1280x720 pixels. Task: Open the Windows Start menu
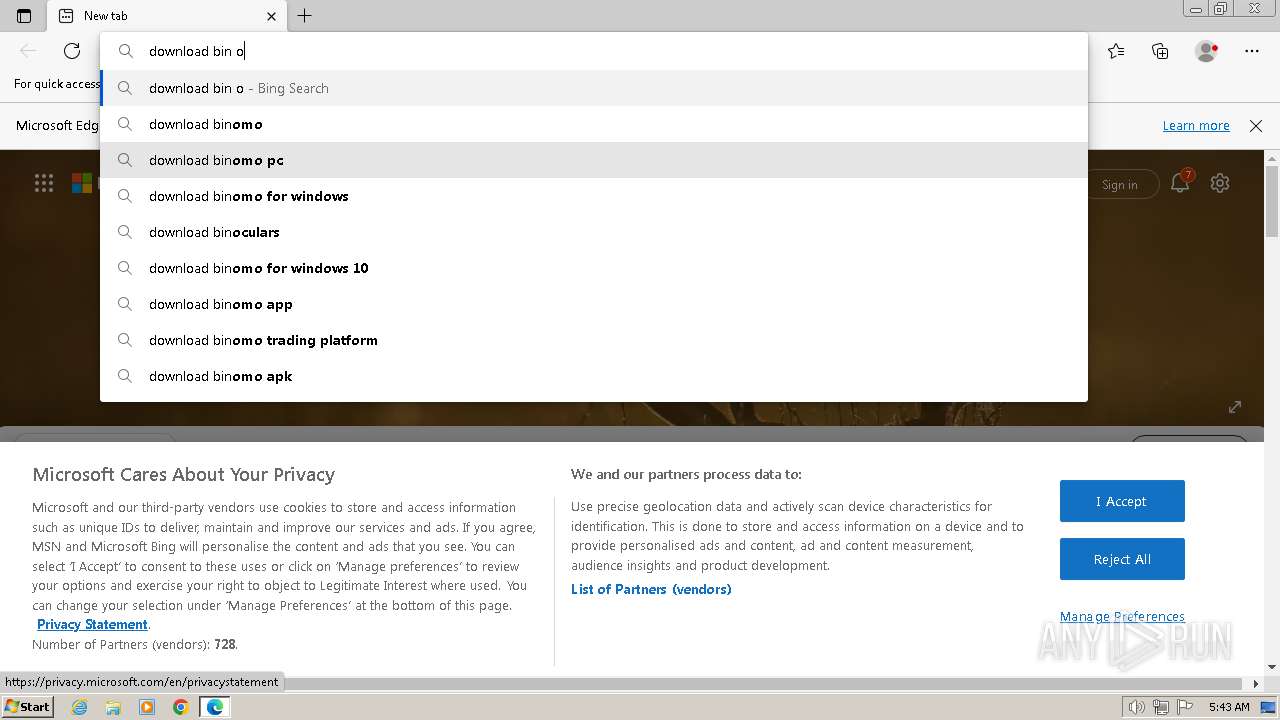[x=27, y=706]
